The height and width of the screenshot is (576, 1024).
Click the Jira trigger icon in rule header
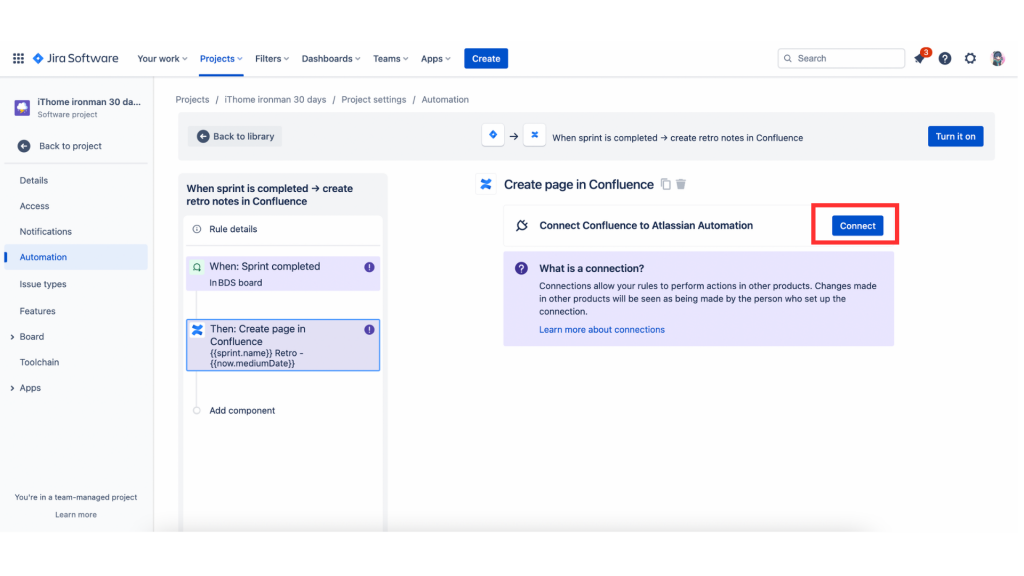493,135
